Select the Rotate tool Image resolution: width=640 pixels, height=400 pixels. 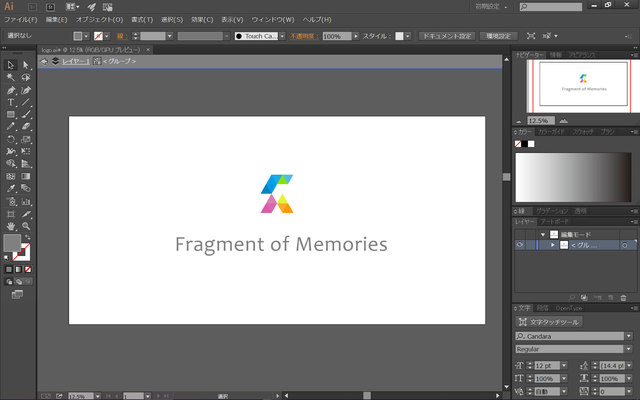click(11, 139)
